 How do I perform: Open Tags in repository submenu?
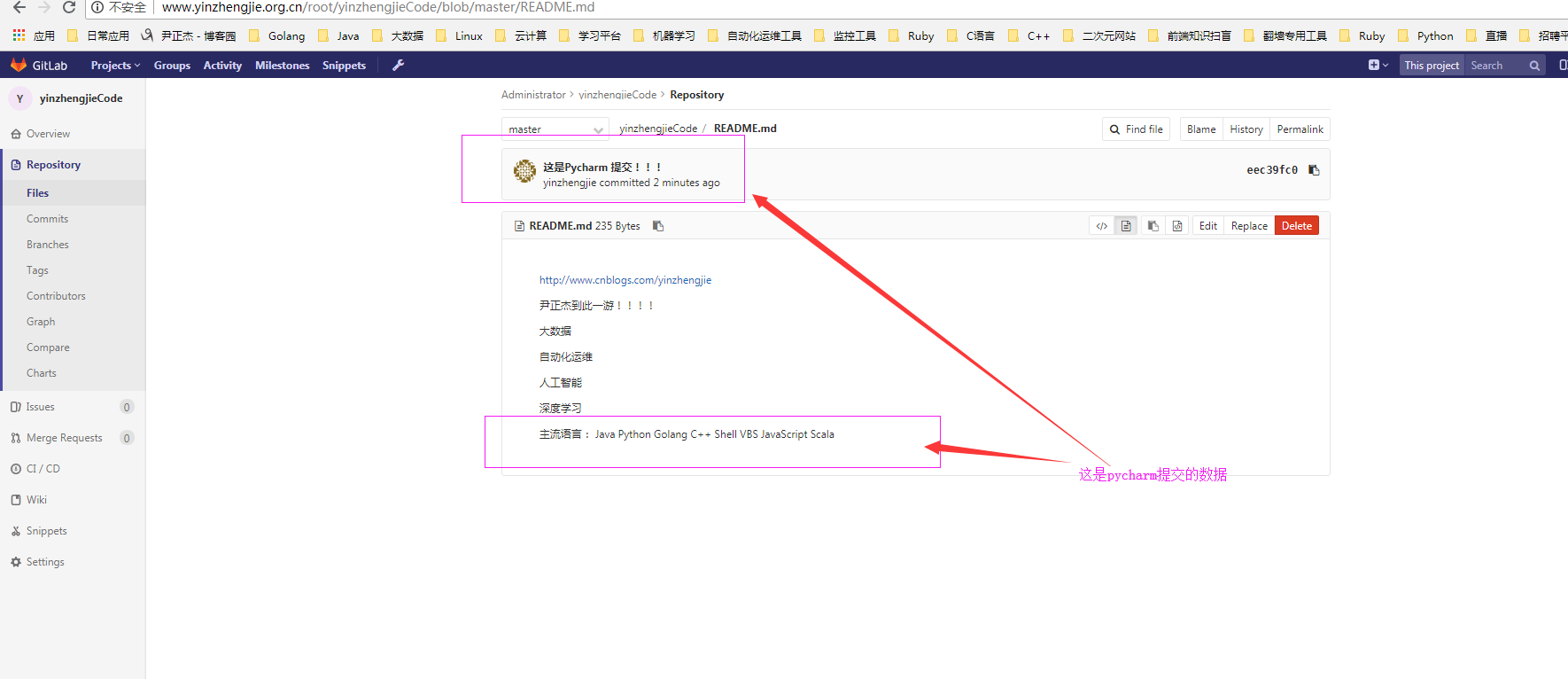73,270
